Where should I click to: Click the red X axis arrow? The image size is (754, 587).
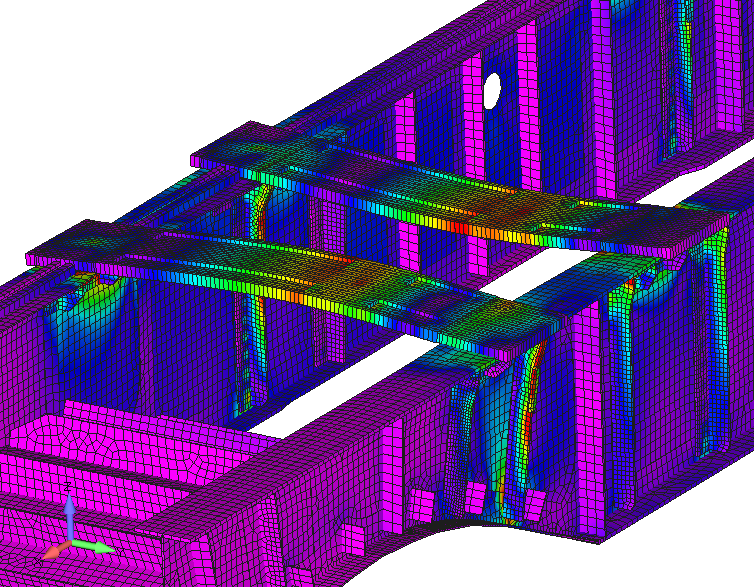click(55, 550)
